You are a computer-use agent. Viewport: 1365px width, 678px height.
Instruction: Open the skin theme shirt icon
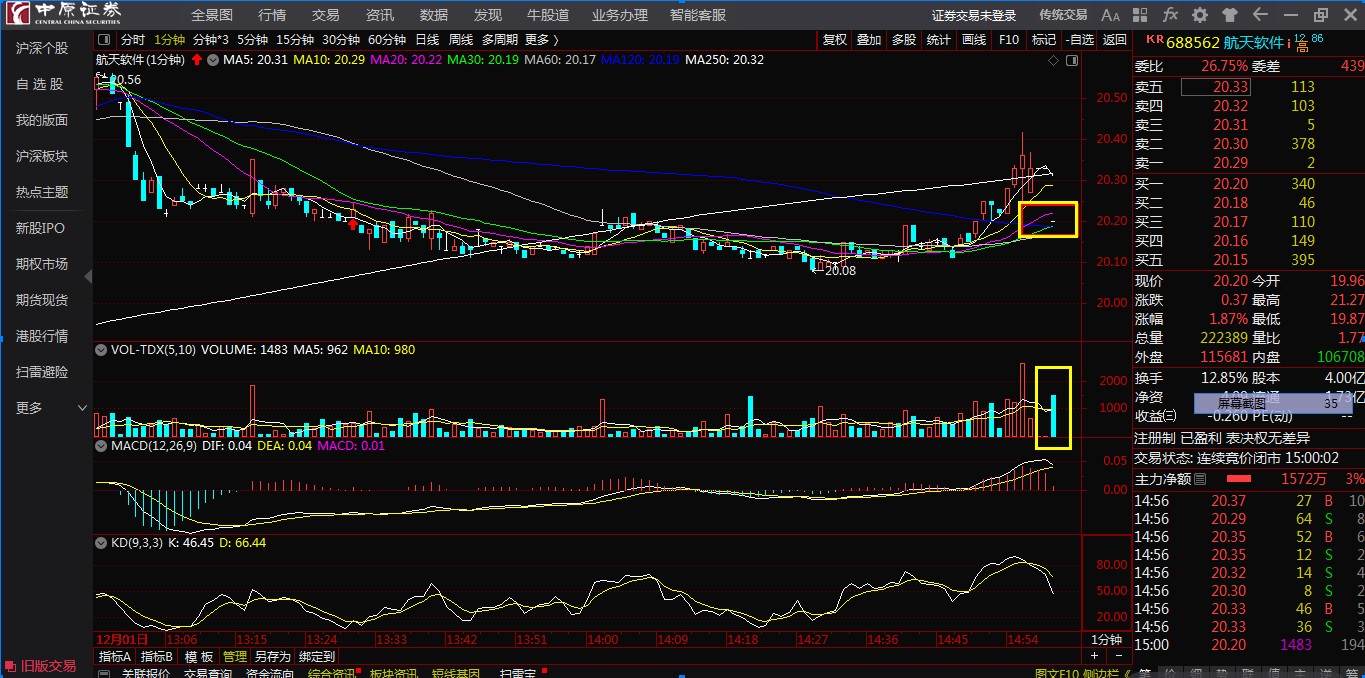tap(1230, 15)
